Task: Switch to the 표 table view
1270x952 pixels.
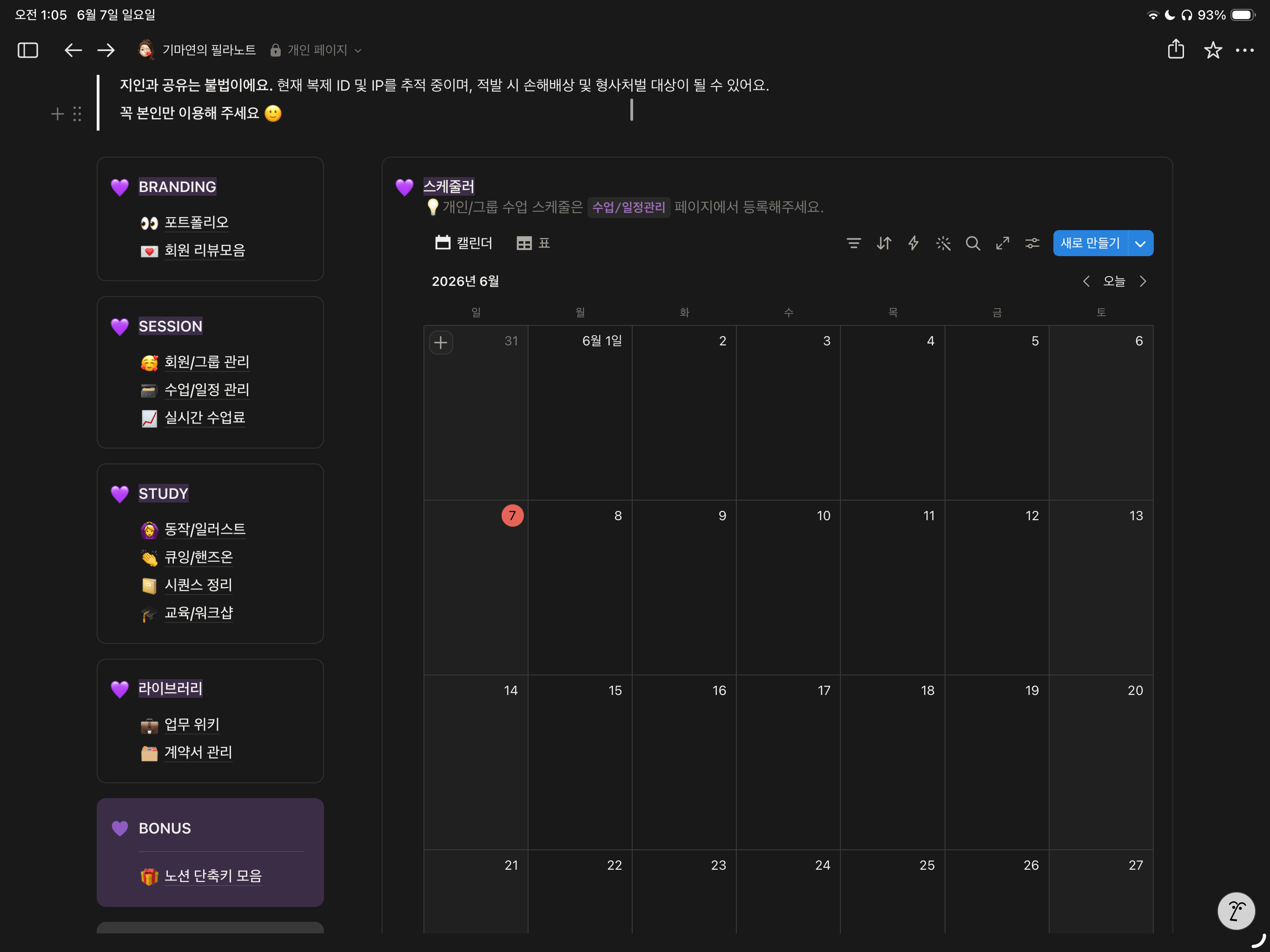Action: pyautogui.click(x=533, y=244)
